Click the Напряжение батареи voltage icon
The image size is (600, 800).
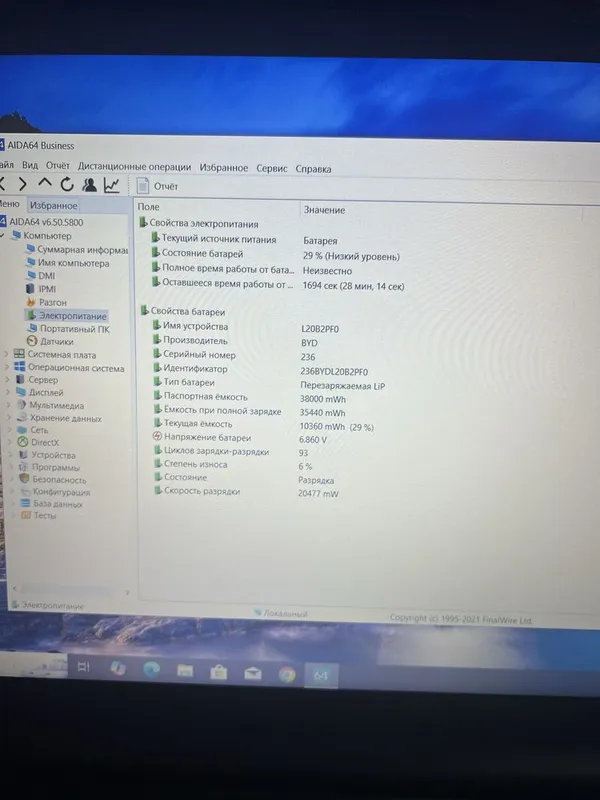[157, 437]
